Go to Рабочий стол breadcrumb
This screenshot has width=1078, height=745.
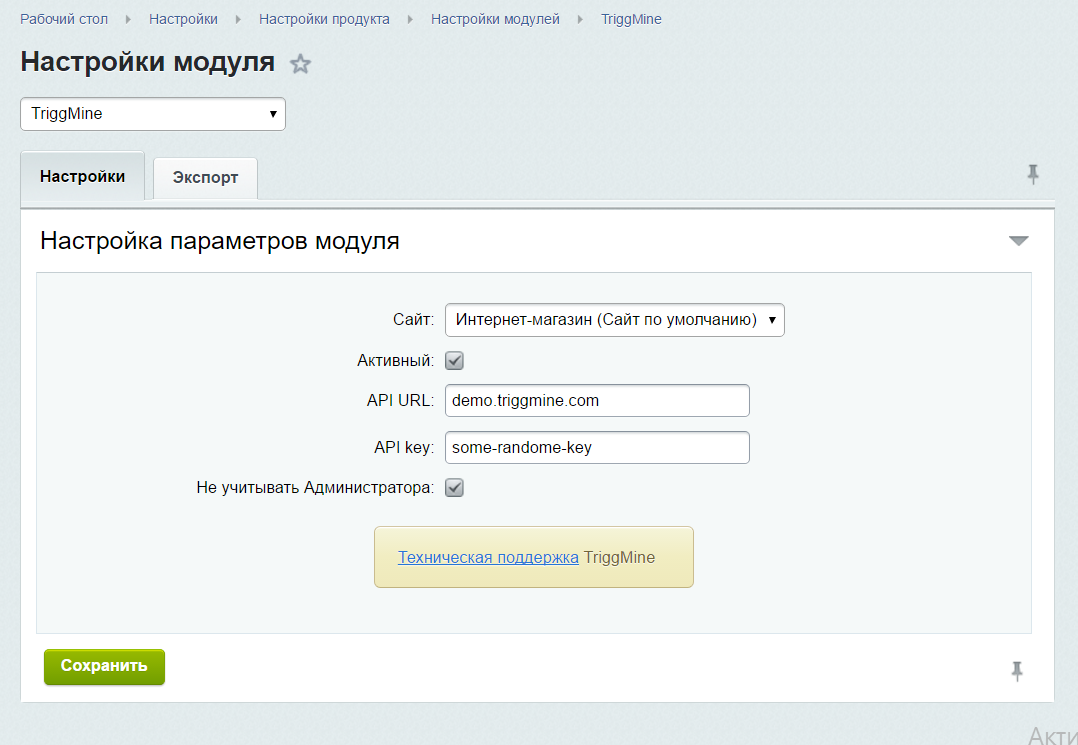(x=64, y=19)
